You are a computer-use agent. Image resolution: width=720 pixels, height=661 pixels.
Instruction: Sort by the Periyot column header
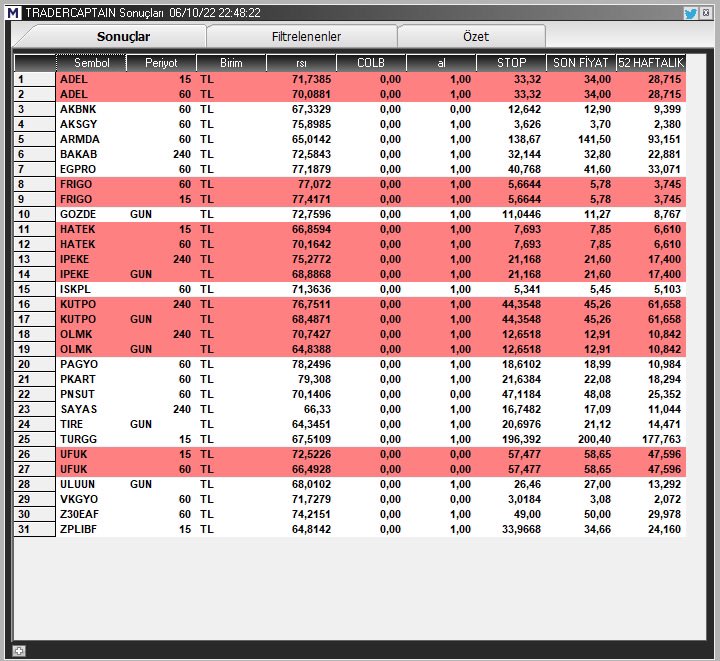161,63
